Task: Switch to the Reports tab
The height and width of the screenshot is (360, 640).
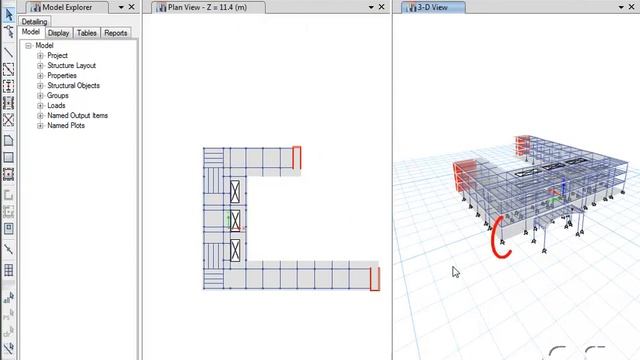Action: pos(116,33)
